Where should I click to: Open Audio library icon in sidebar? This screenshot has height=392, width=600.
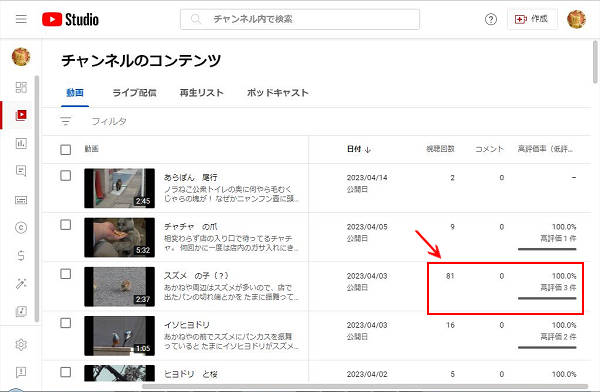click(21, 311)
